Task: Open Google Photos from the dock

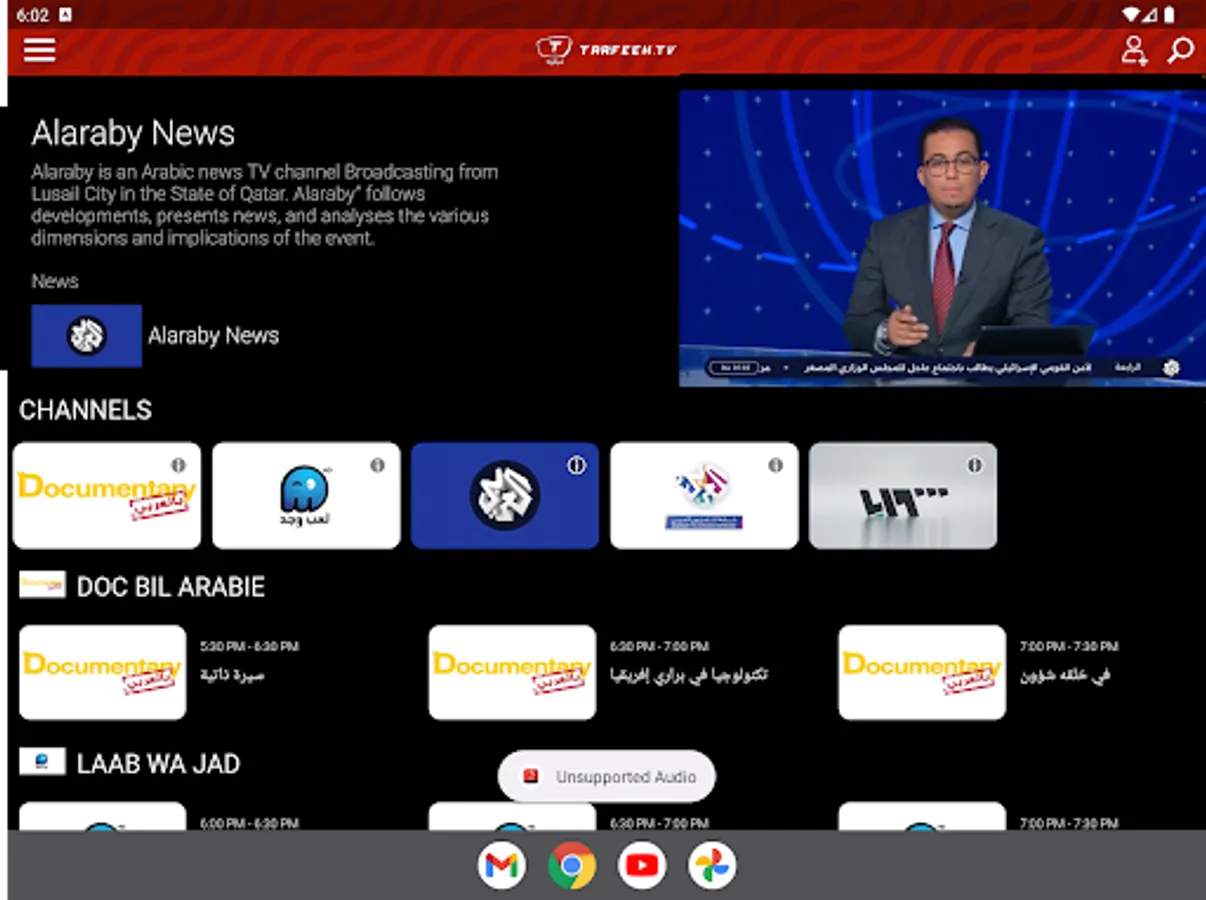Action: click(712, 865)
